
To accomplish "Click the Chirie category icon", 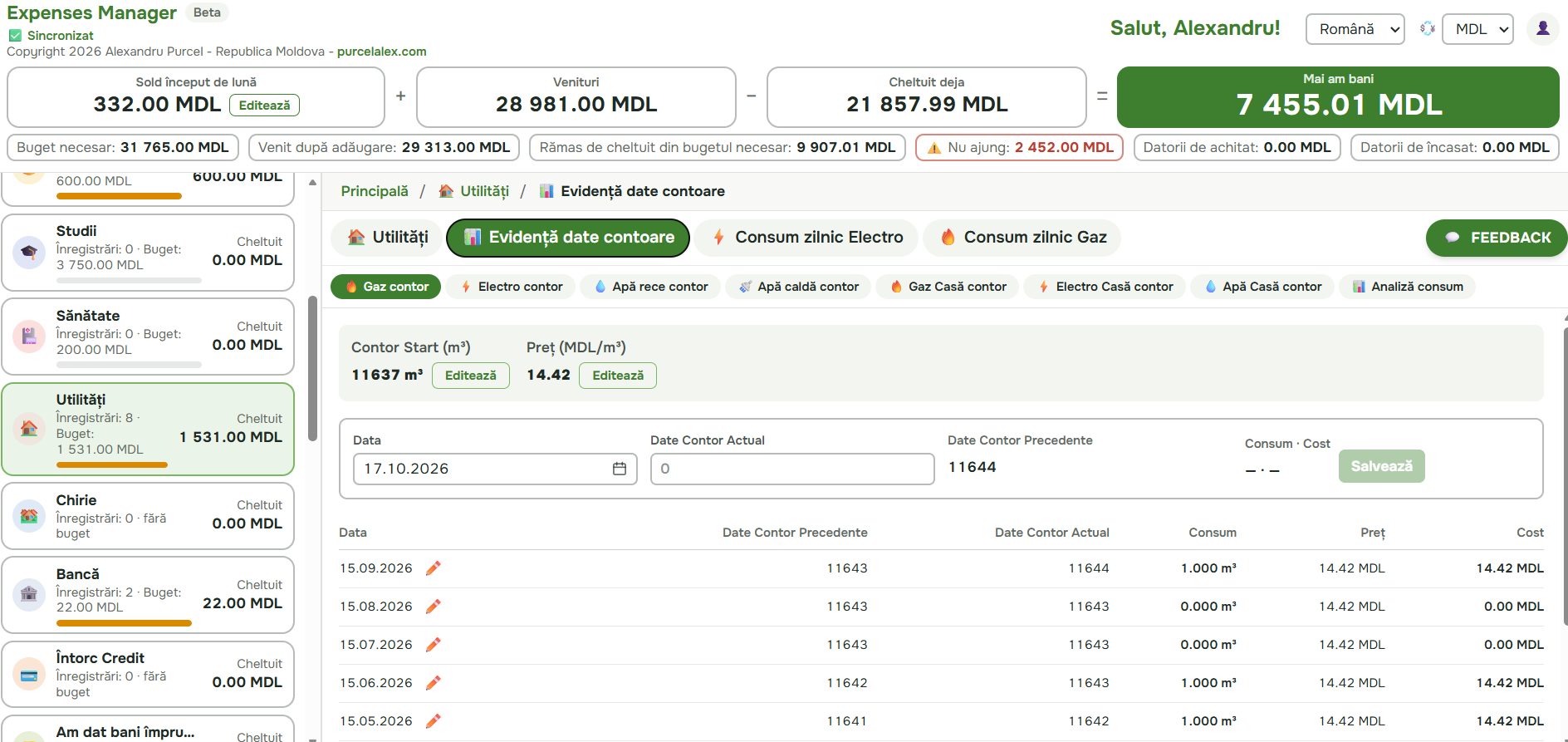I will [29, 516].
